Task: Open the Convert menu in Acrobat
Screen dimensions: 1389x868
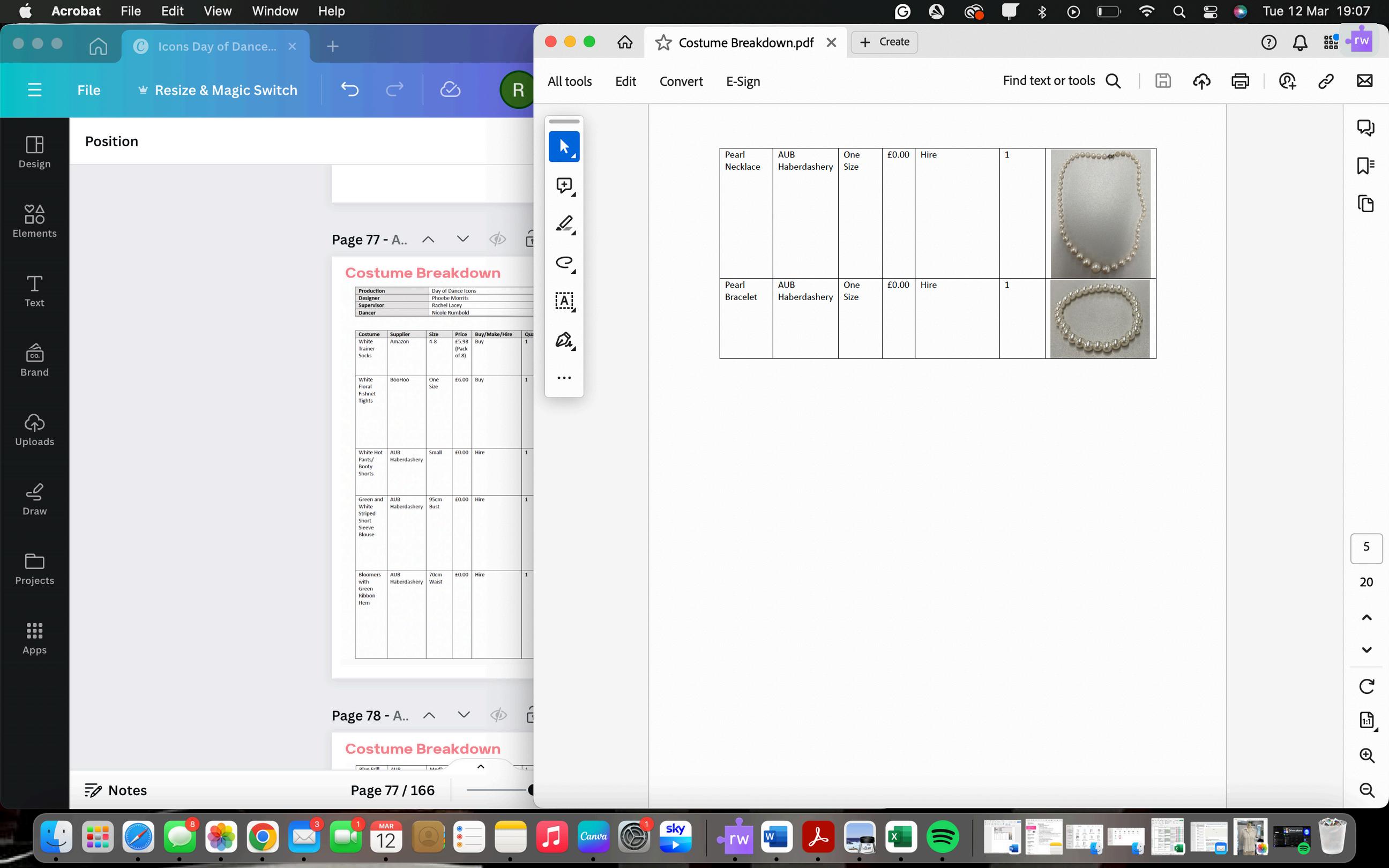Action: 681,81
